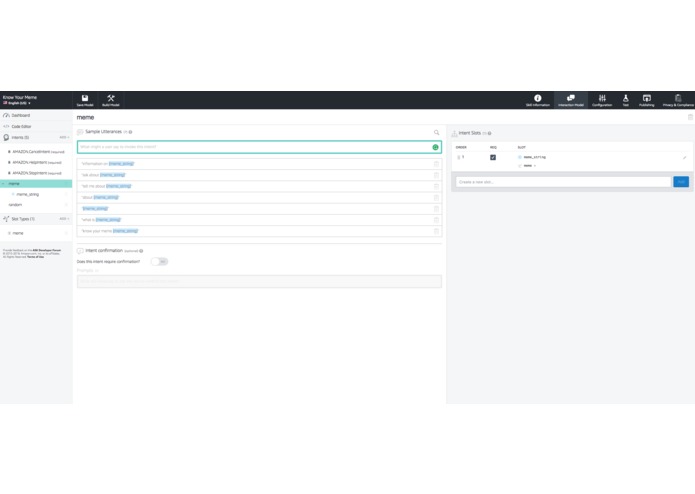Open the Privacy & Compliance tab
The height and width of the screenshot is (494, 695).
click(x=678, y=100)
